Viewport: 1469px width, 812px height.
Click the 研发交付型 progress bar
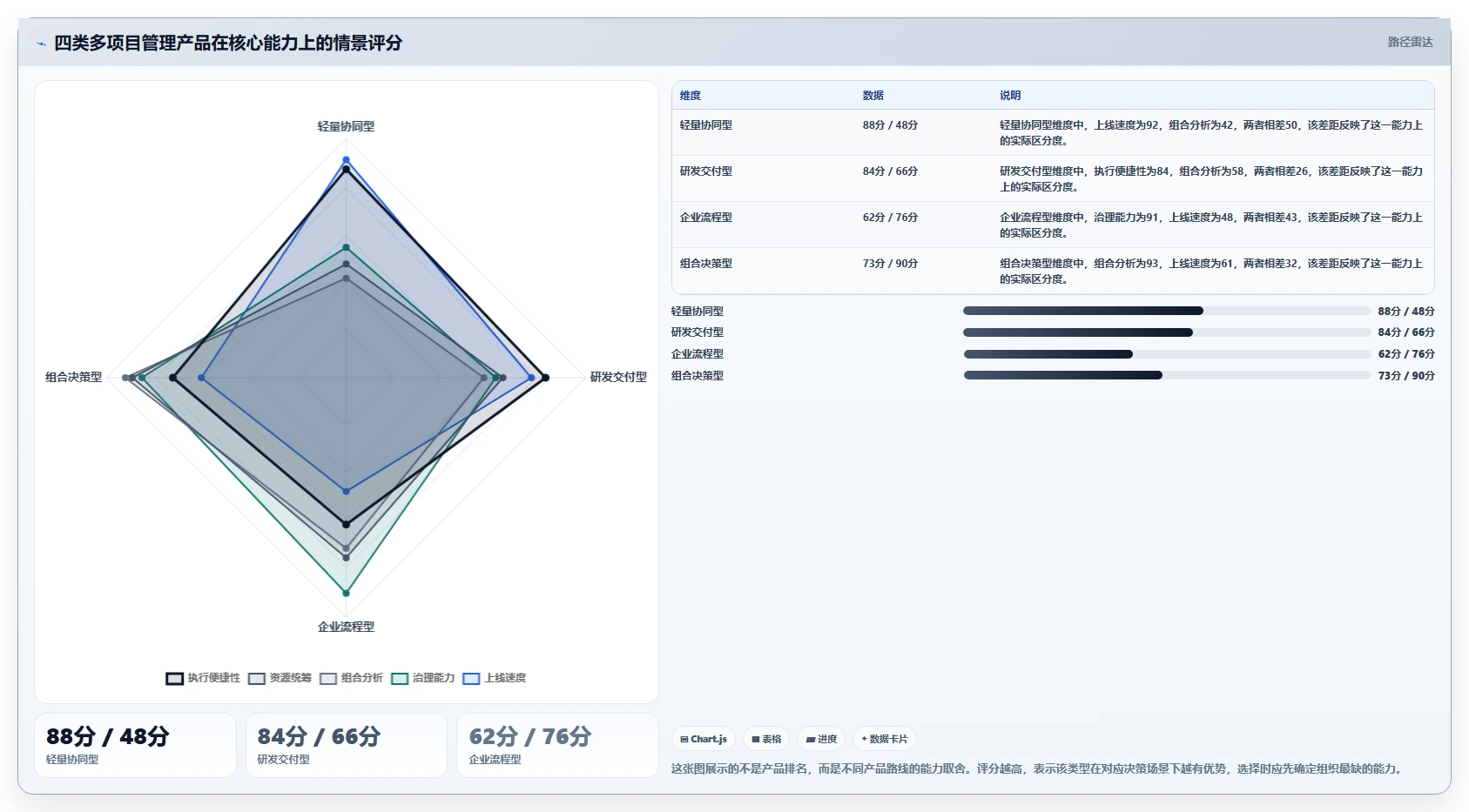point(1167,332)
